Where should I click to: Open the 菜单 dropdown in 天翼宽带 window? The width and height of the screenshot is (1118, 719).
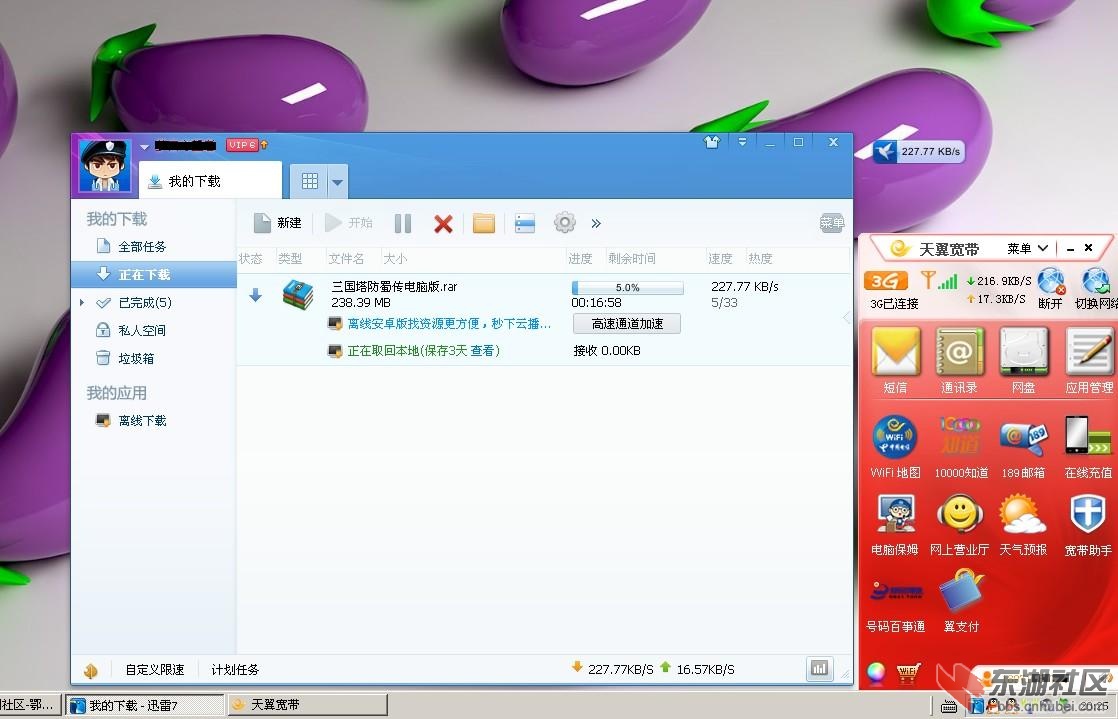(1027, 248)
